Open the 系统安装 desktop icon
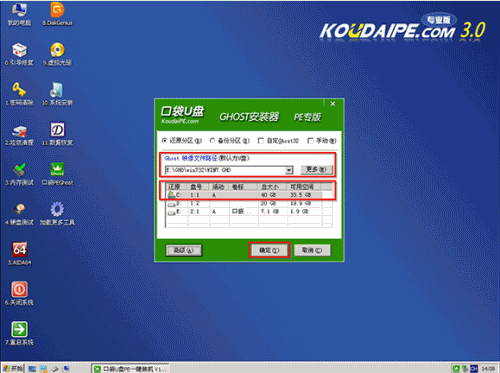The height and width of the screenshot is (373, 500). pyautogui.click(x=57, y=90)
